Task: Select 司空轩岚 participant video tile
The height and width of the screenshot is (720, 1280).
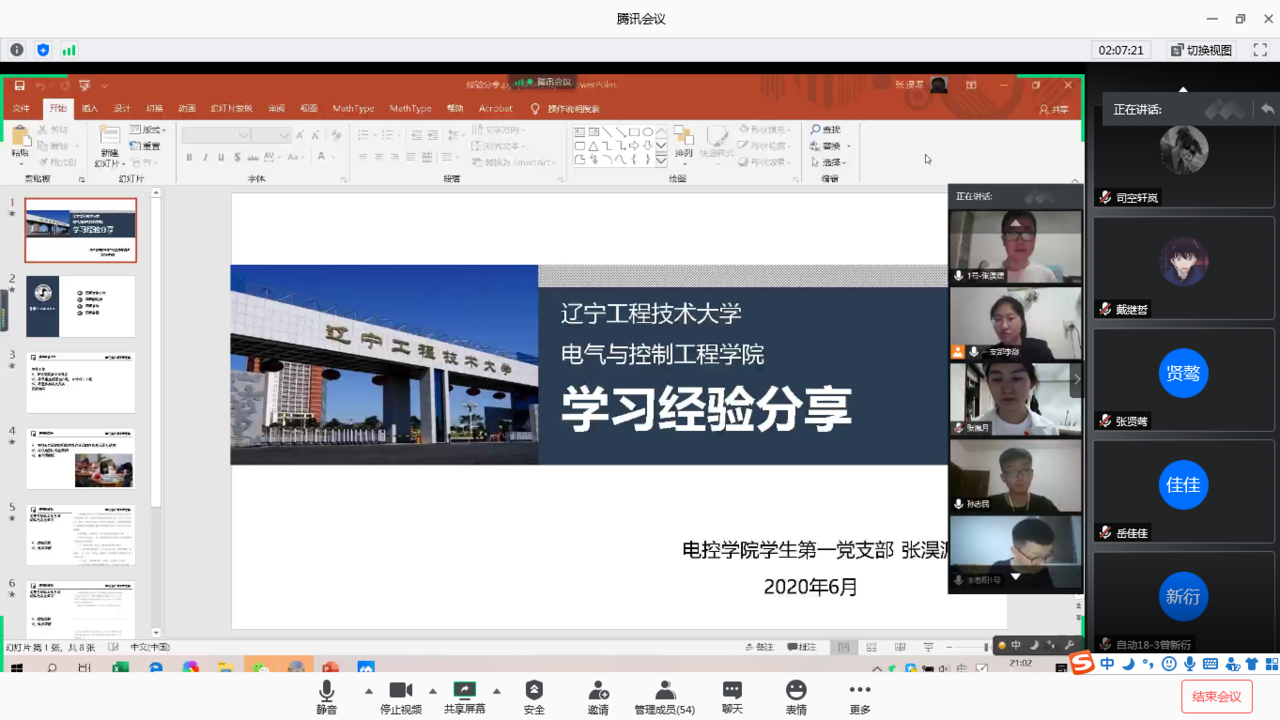Action: [x=1183, y=160]
